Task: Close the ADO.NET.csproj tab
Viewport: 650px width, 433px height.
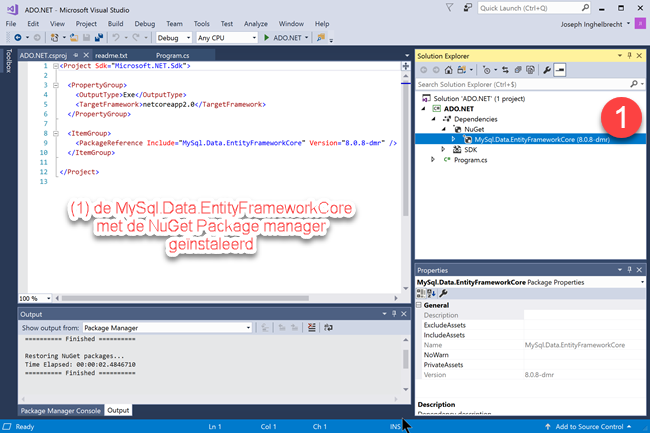Action: 86,55
